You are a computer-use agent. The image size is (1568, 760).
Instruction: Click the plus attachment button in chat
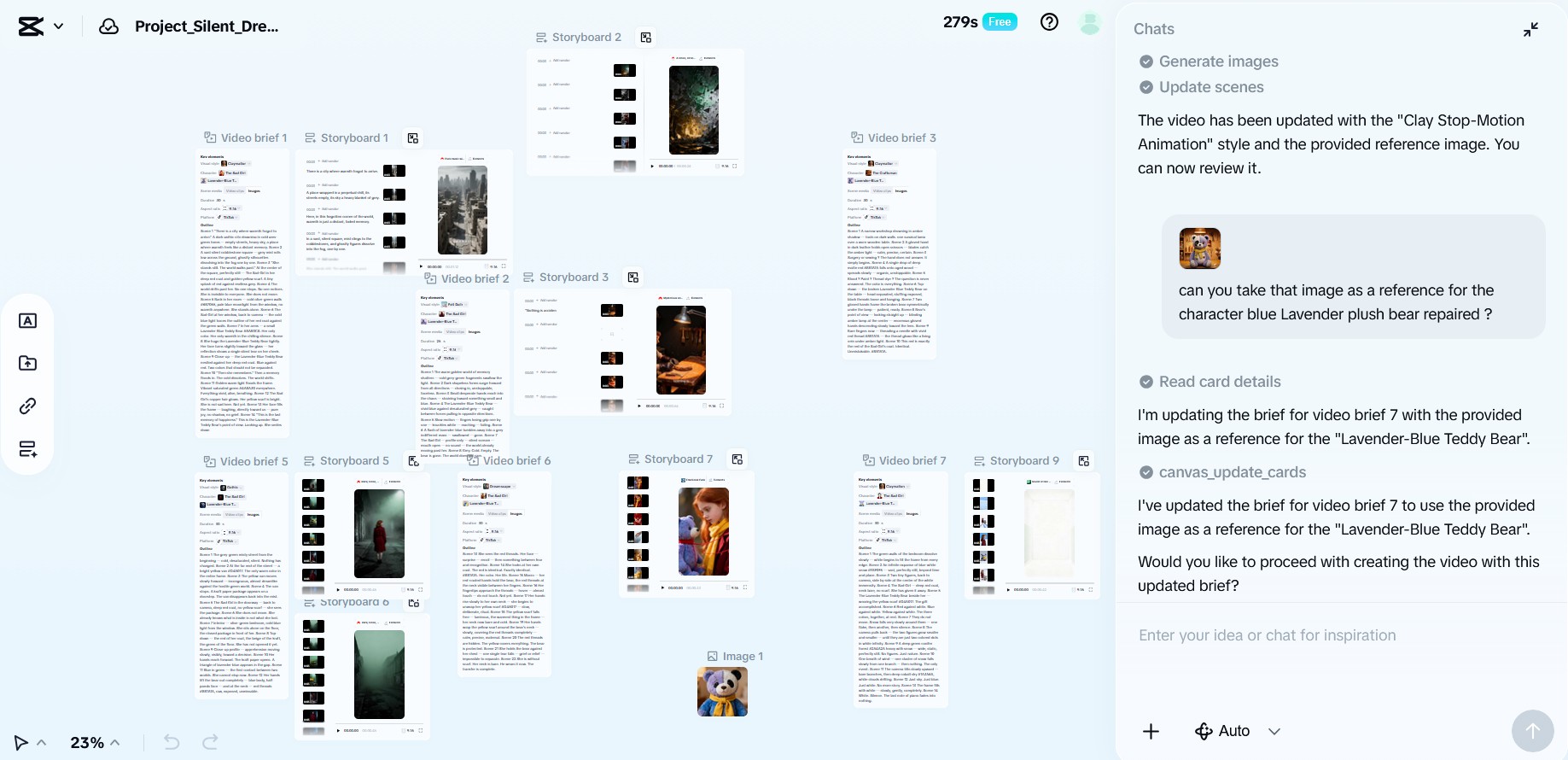pos(1151,731)
